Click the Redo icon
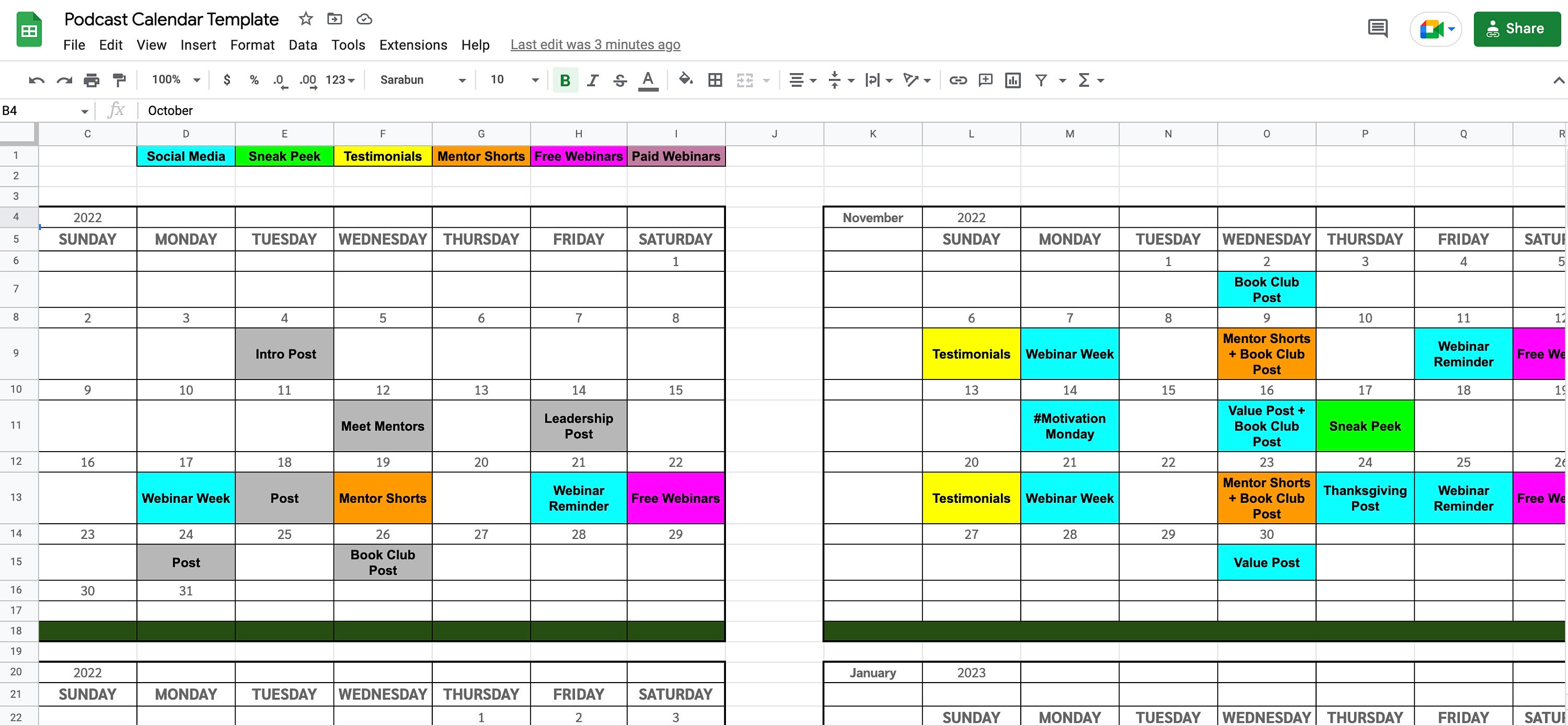 [x=64, y=80]
